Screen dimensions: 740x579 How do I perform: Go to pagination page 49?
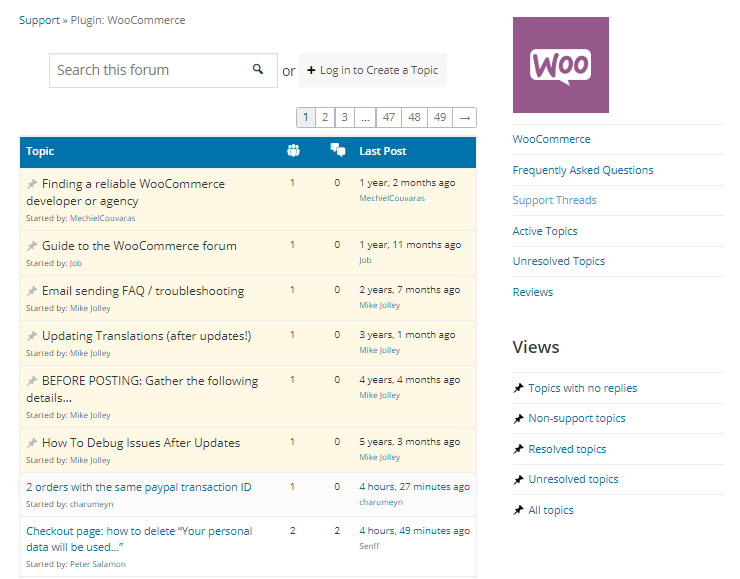point(440,117)
